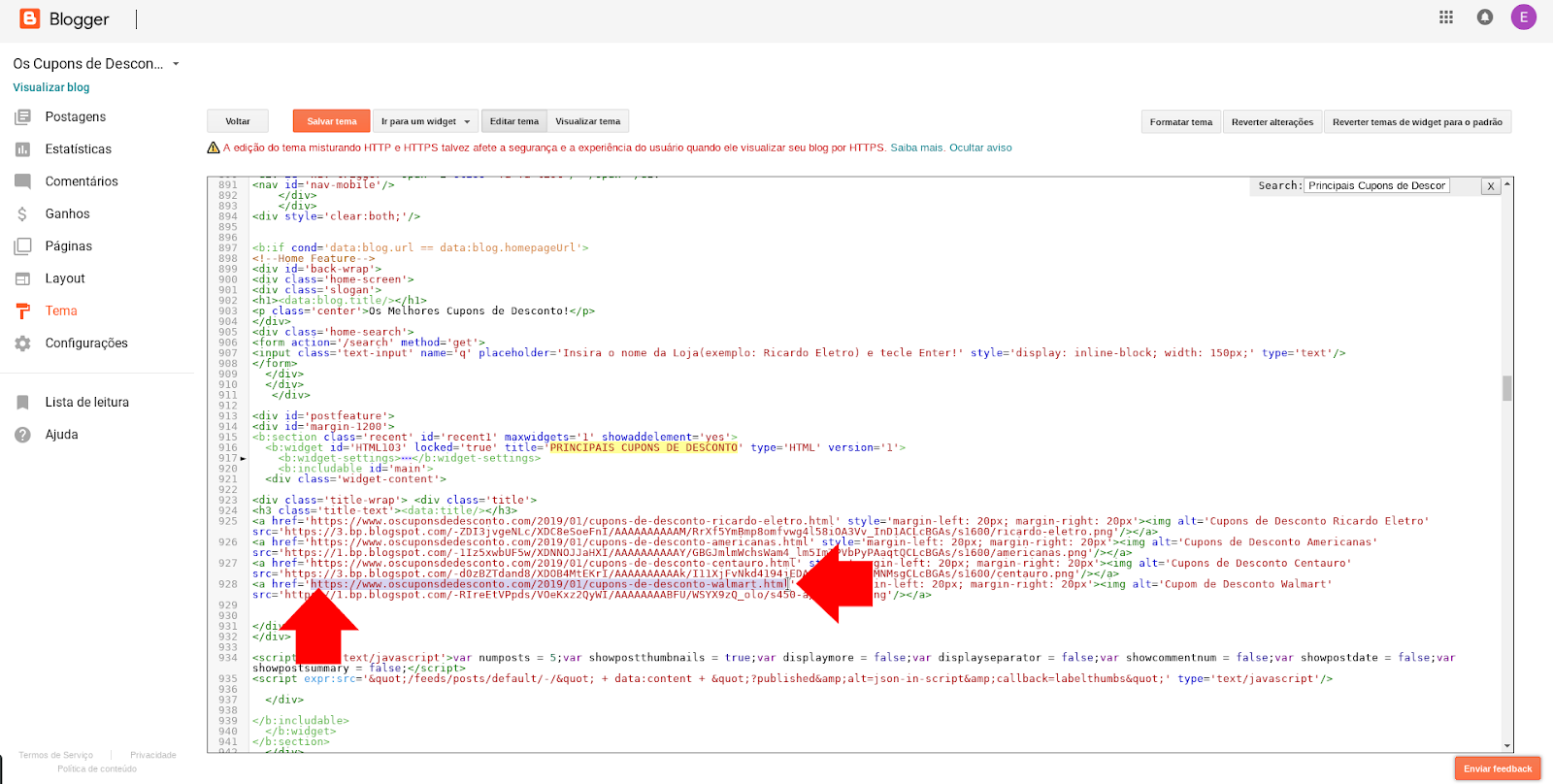Click the Postagens sidebar icon
Image resolution: width=1553 pixels, height=784 pixels.
[23, 117]
